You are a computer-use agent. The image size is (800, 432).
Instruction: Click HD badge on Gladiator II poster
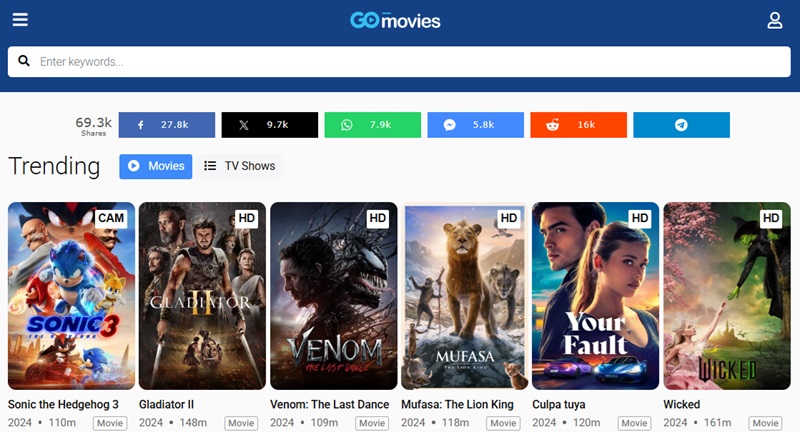coord(246,218)
